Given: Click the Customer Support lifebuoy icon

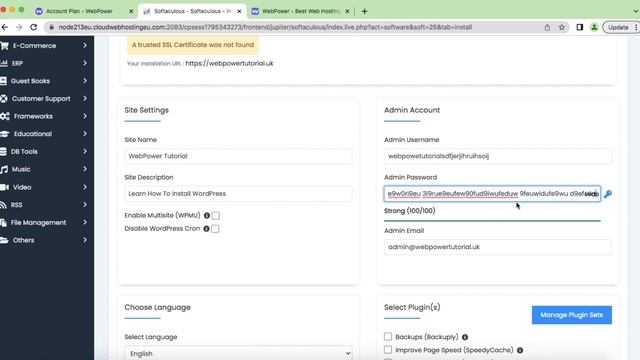Looking at the screenshot, I should tap(4, 98).
